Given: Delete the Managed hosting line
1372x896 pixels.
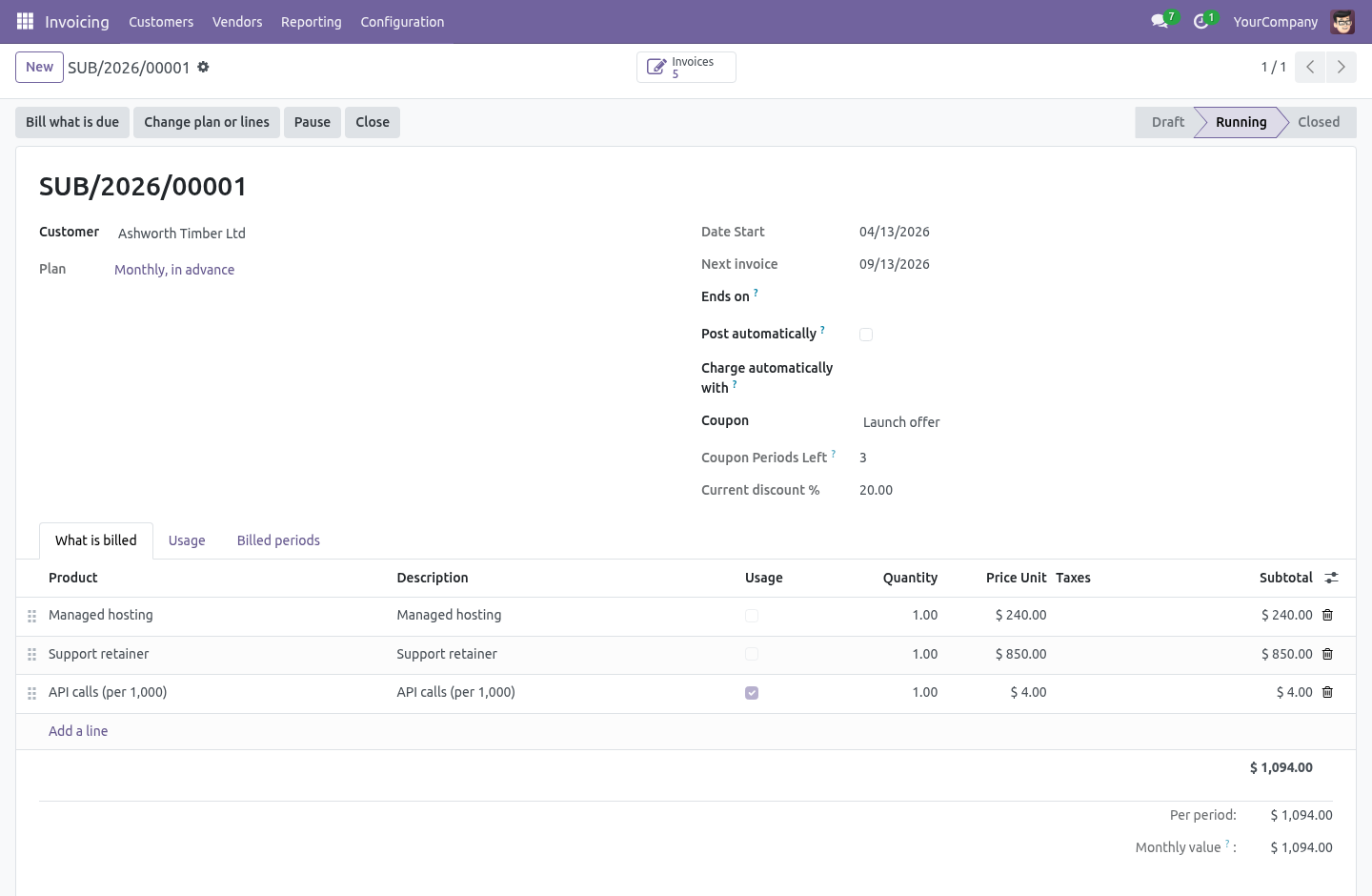Looking at the screenshot, I should pos(1327,615).
